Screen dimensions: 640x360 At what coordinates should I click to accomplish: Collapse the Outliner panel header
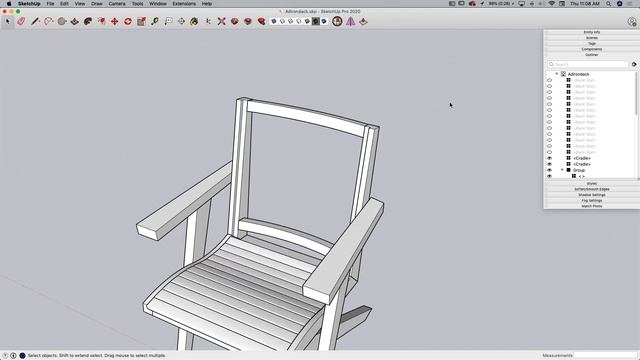pyautogui.click(x=591, y=55)
